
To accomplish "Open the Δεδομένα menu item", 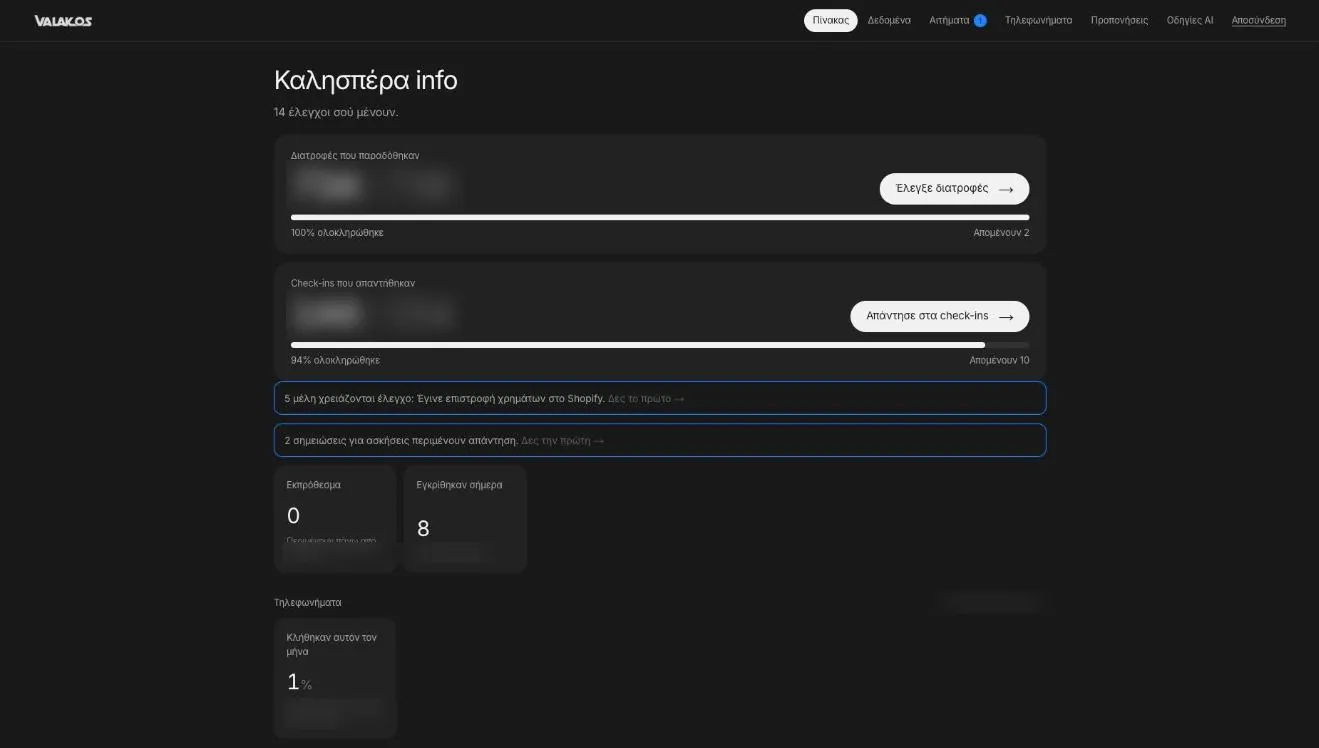I will (x=889, y=20).
